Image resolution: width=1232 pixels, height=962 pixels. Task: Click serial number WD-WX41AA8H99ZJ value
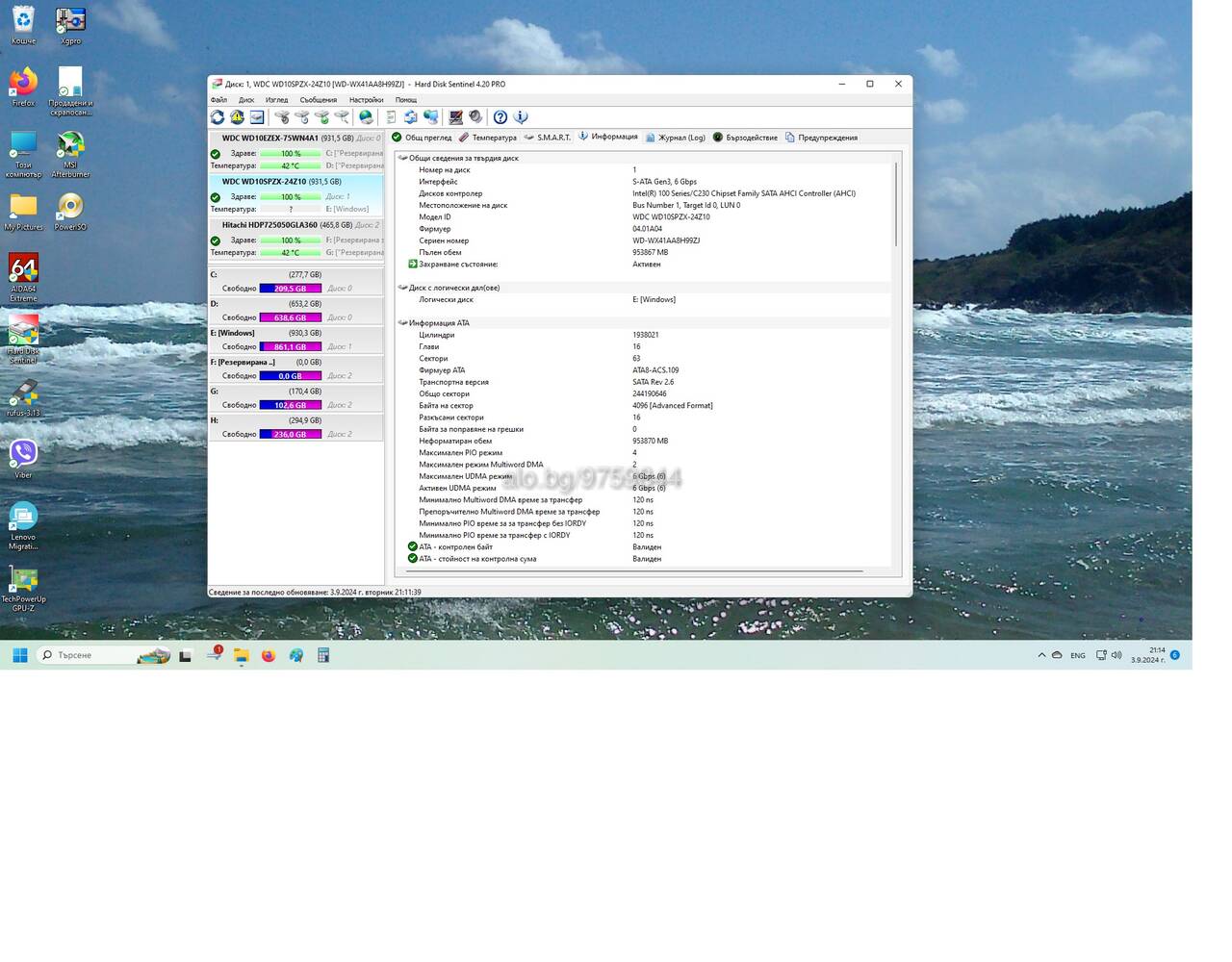(666, 240)
